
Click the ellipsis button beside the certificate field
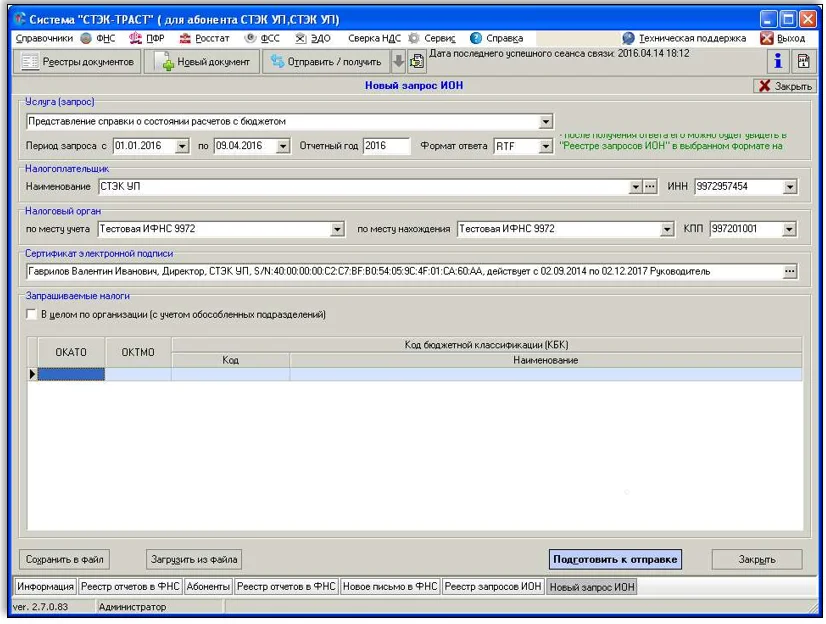790,271
